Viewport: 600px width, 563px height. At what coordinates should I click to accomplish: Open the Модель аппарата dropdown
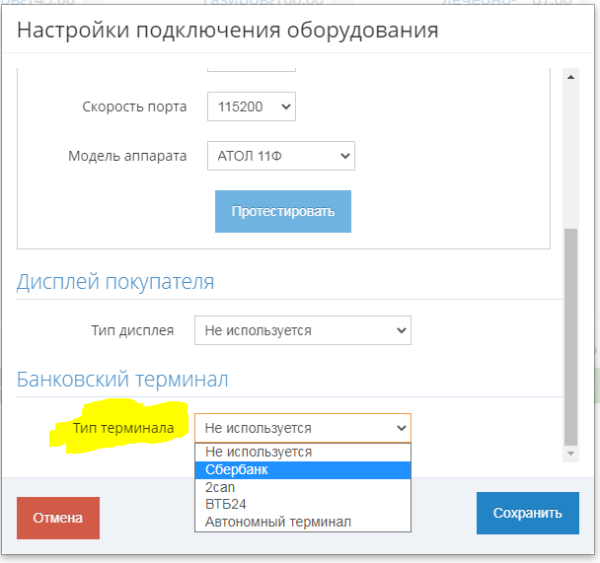(x=281, y=156)
